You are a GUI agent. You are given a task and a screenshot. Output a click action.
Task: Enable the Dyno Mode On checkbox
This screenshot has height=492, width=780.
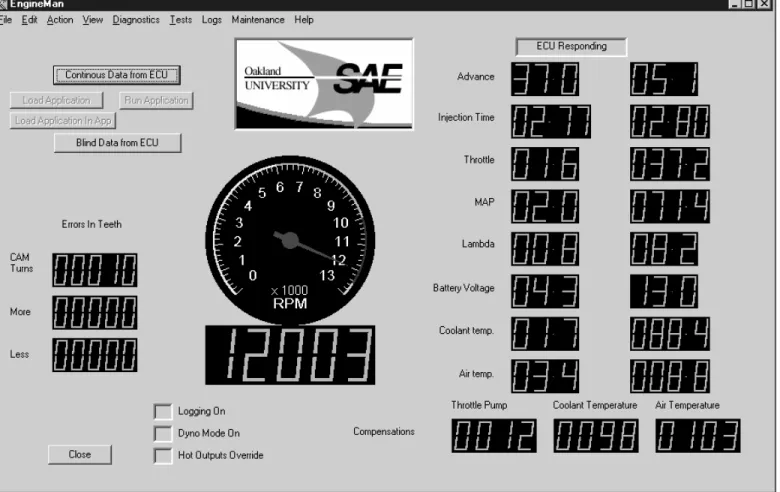click(x=163, y=433)
